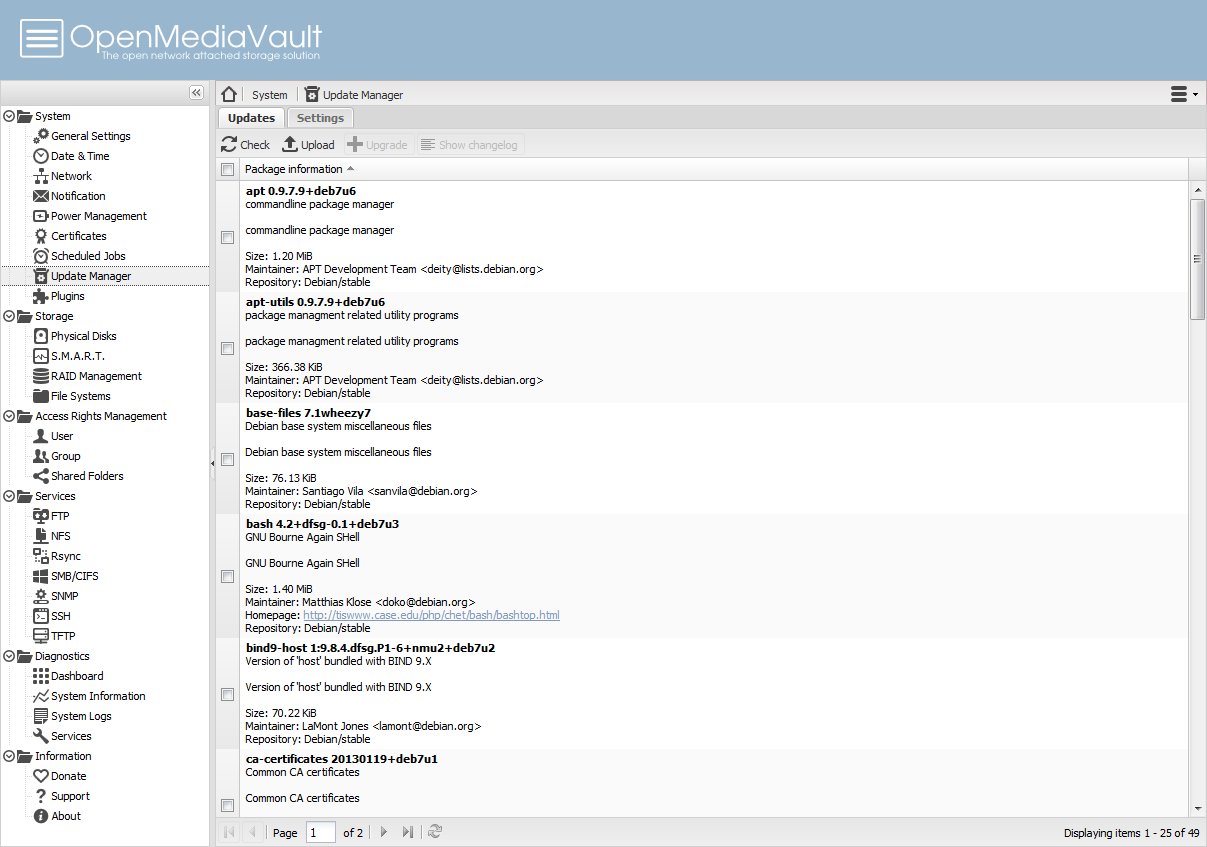
Task: Click the OpenMediaVault logo
Action: point(171,40)
